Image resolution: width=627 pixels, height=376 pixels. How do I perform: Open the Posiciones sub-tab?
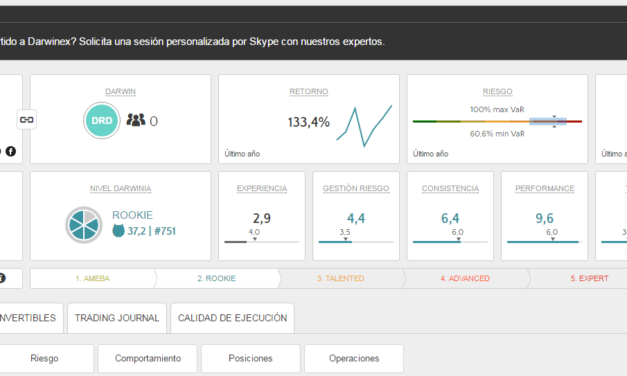point(251,358)
